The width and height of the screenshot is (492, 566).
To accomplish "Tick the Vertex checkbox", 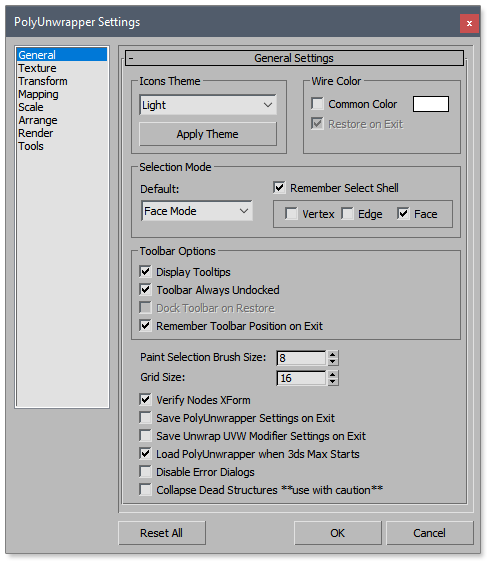I will pyautogui.click(x=291, y=214).
